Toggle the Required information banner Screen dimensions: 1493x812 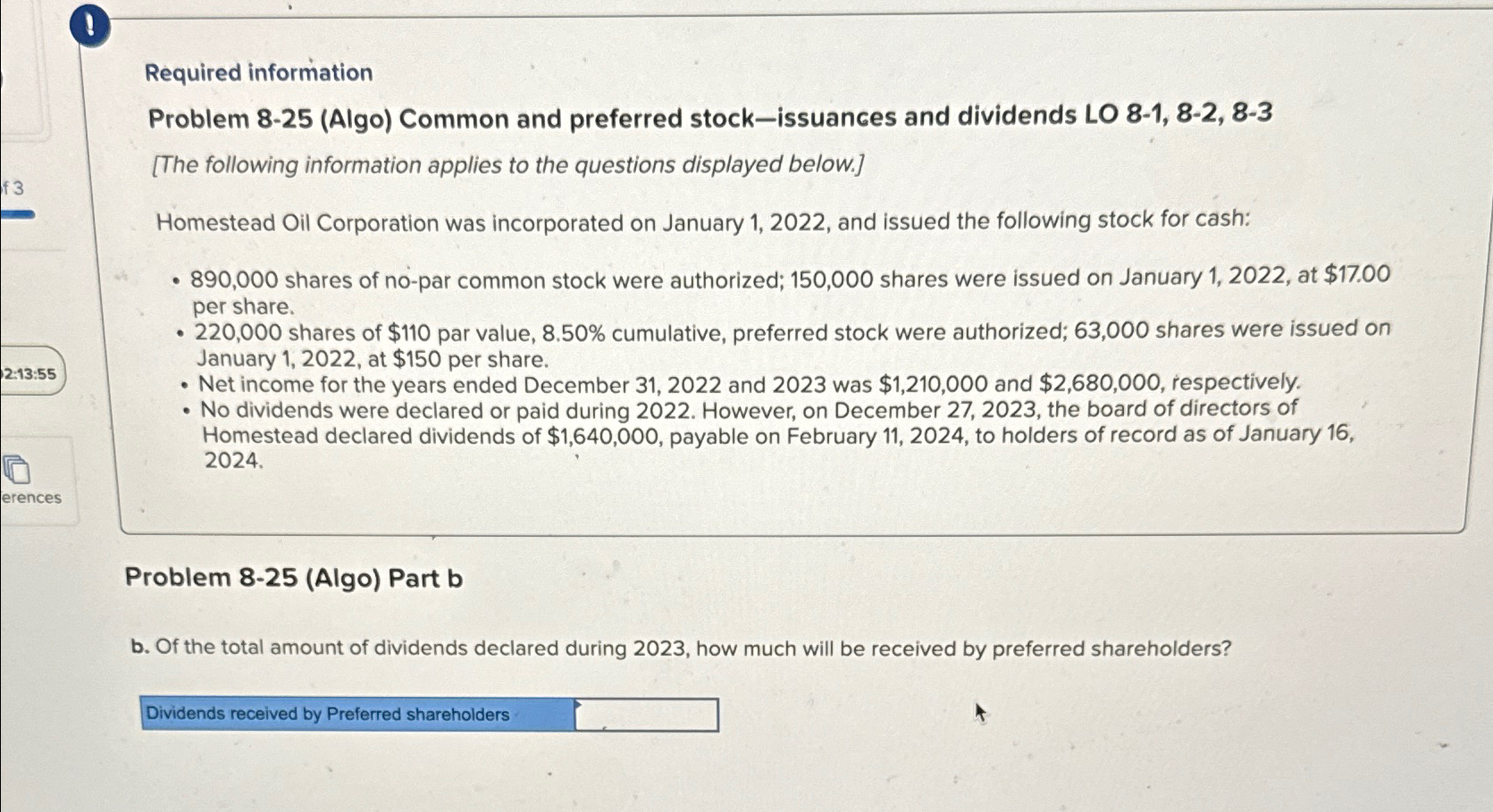259,73
